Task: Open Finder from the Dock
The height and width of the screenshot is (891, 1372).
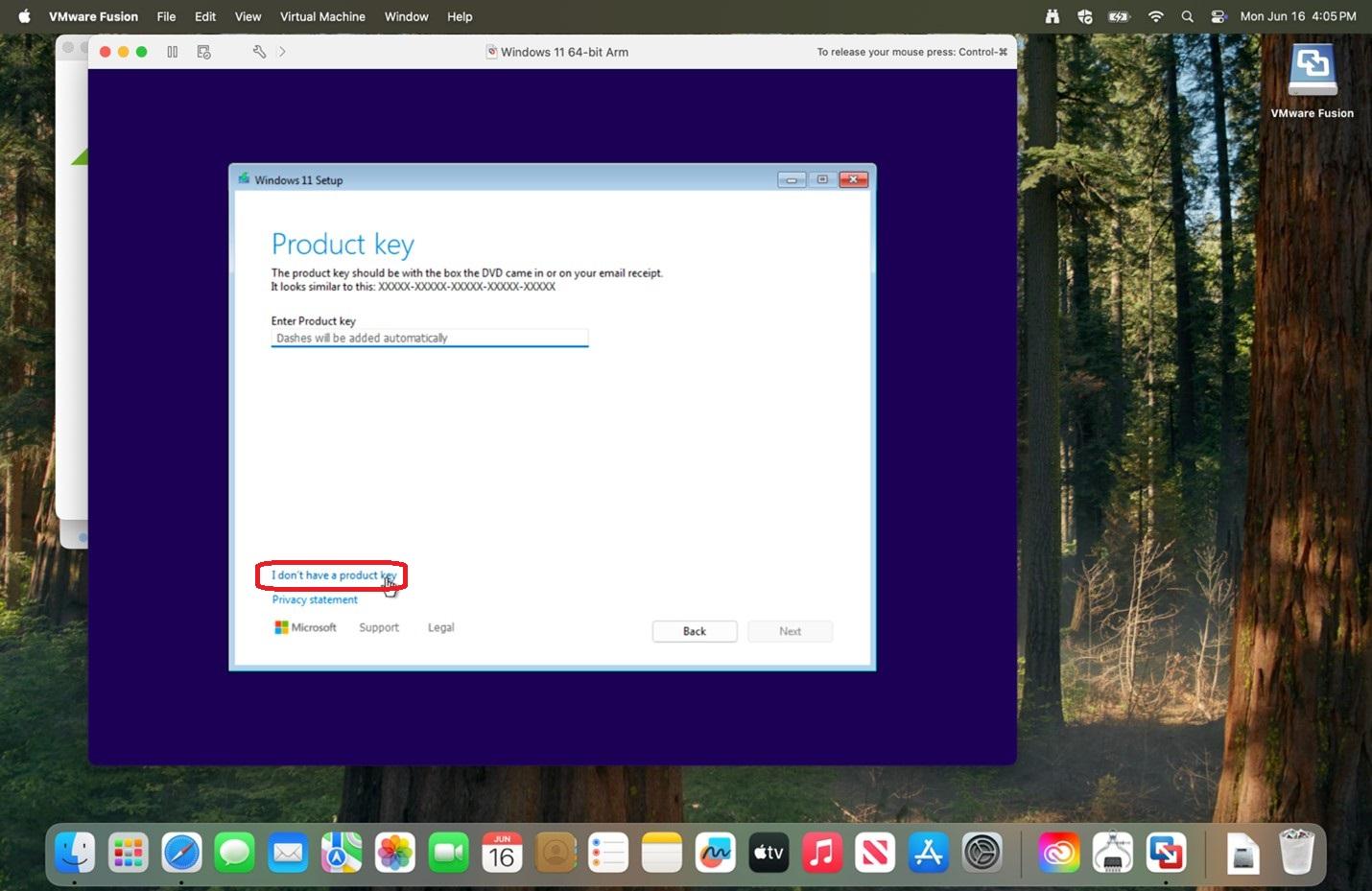Action: [75, 852]
